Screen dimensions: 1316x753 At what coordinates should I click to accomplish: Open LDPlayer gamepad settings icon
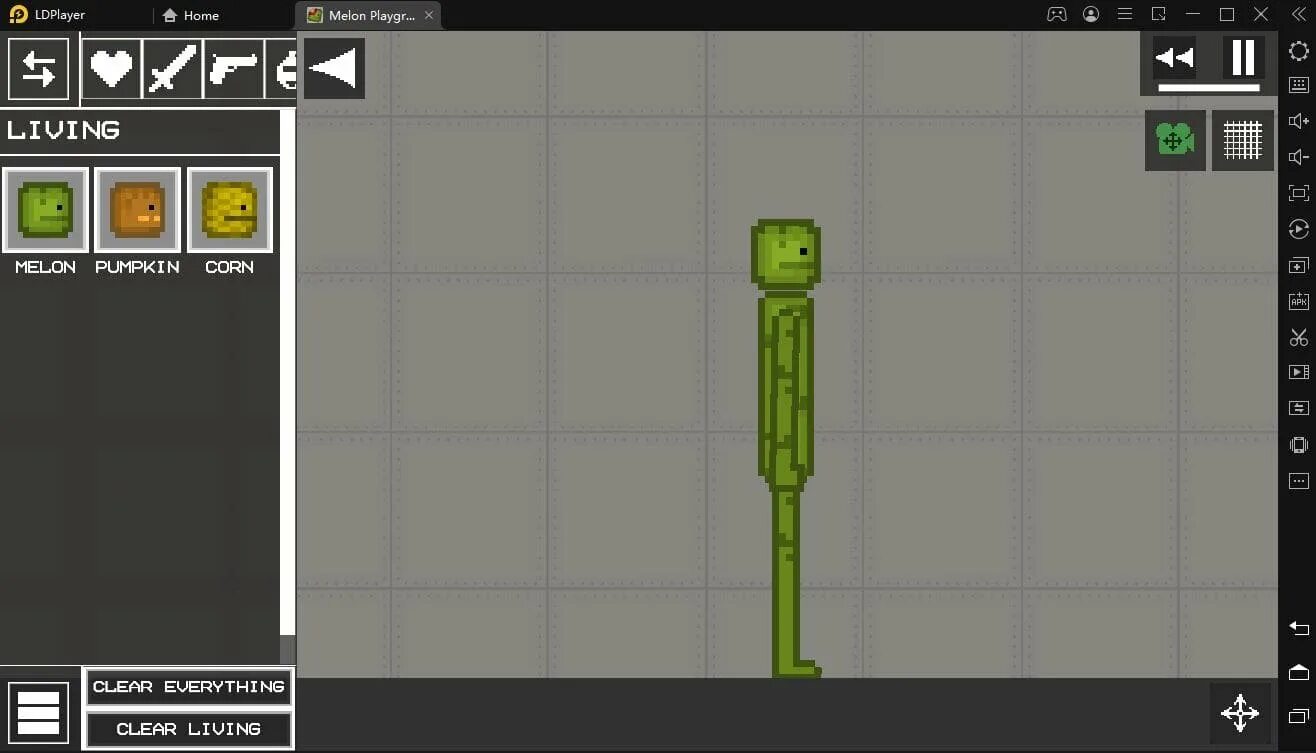[1057, 14]
